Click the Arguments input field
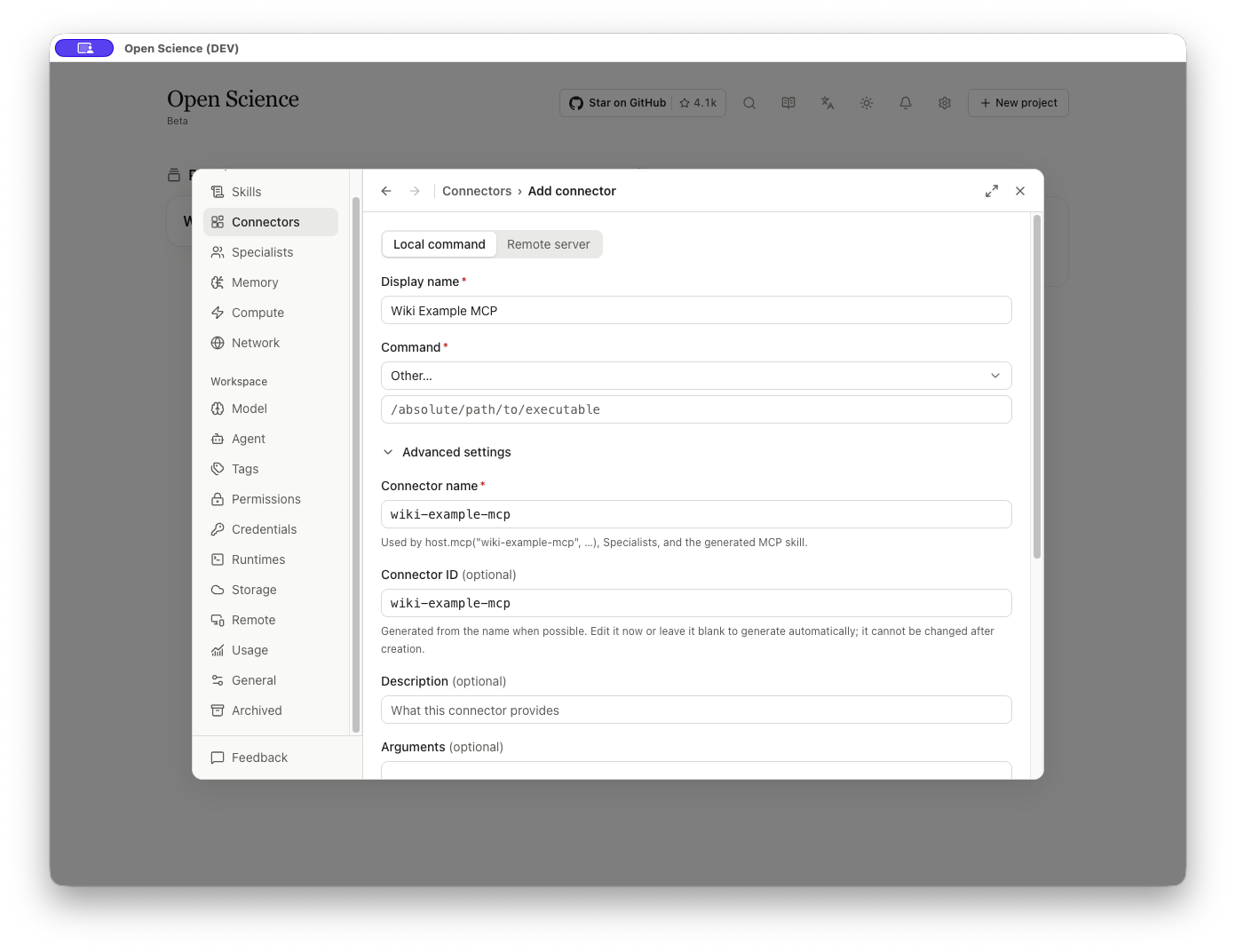 coord(696,770)
